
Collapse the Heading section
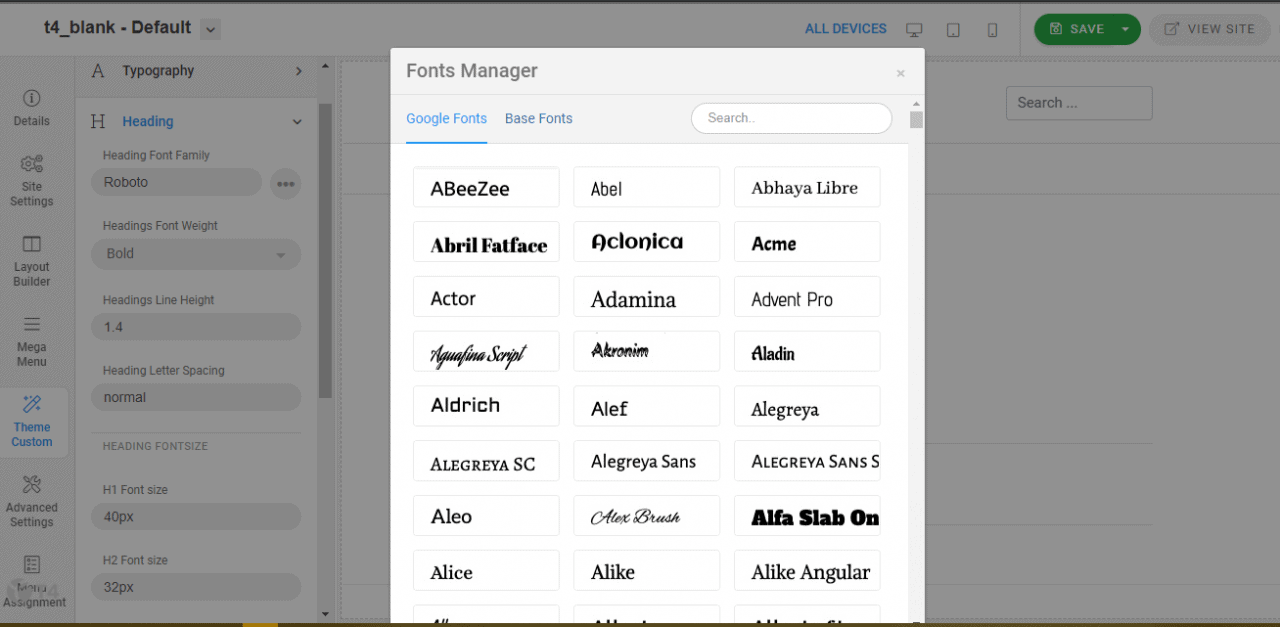pyautogui.click(x=297, y=121)
